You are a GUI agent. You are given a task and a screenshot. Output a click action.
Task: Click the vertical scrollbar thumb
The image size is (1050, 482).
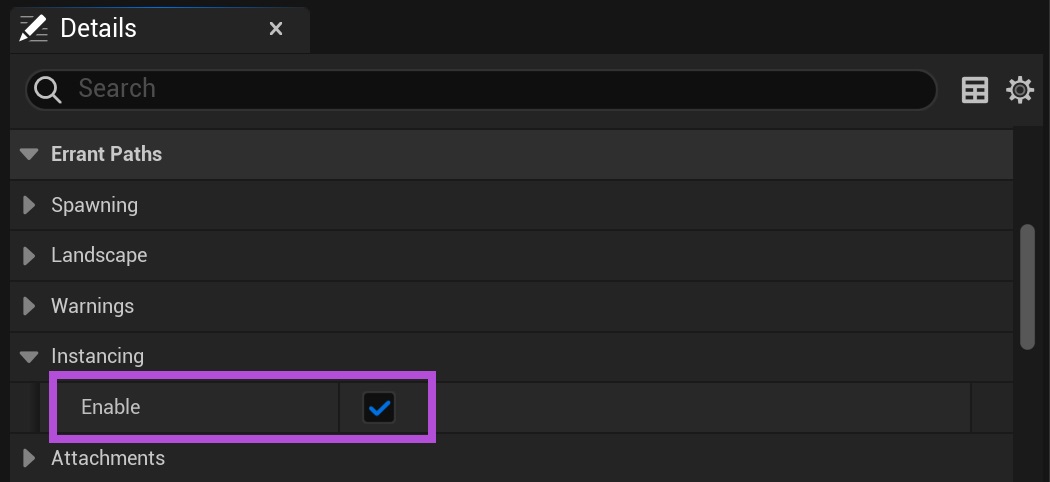click(x=1027, y=287)
